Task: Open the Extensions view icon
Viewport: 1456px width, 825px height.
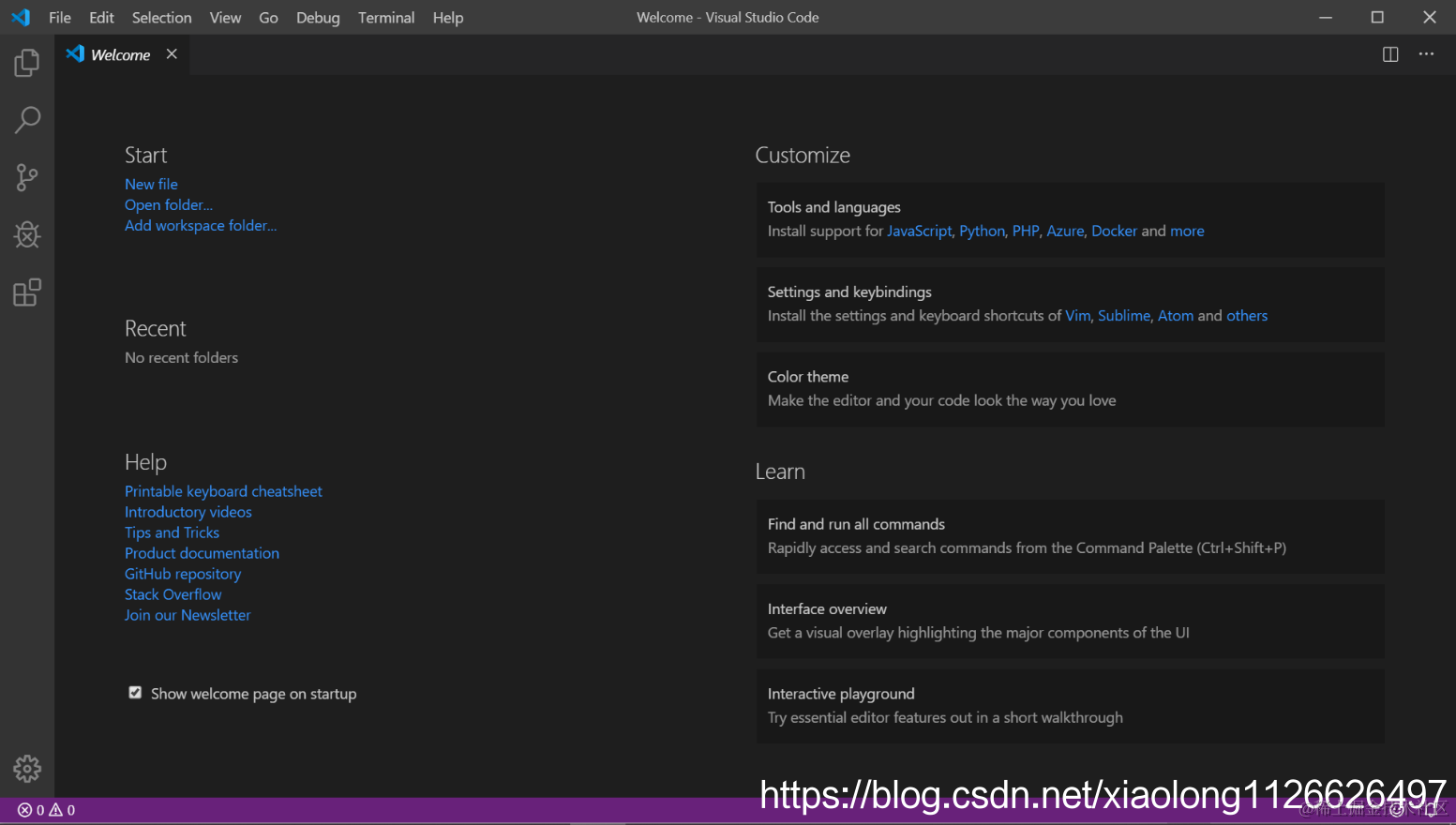Action: [x=27, y=292]
